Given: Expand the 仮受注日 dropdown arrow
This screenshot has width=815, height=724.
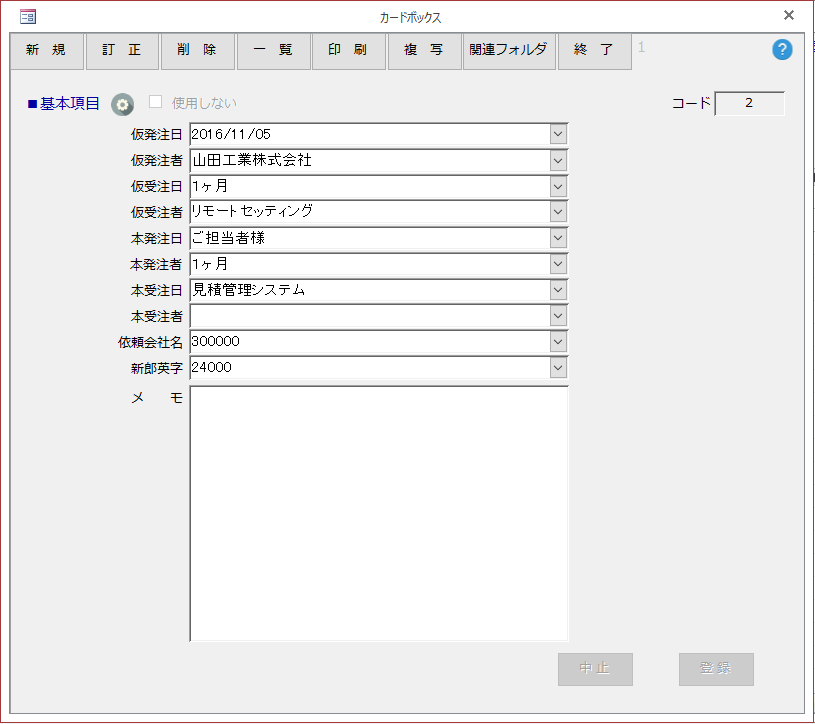Looking at the screenshot, I should coord(558,187).
